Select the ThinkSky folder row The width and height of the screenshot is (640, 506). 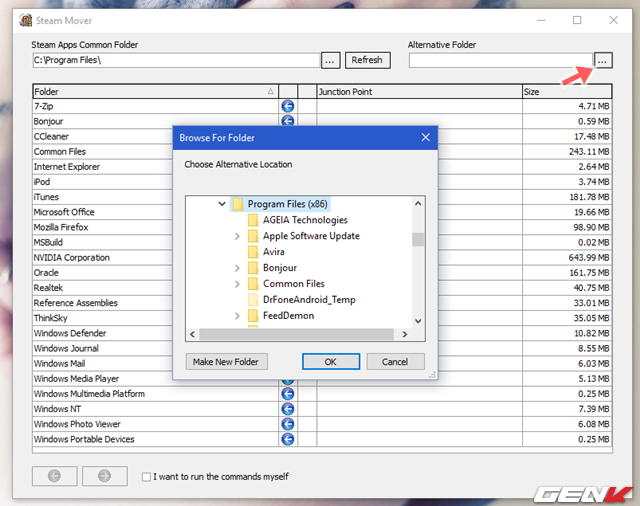[102, 318]
